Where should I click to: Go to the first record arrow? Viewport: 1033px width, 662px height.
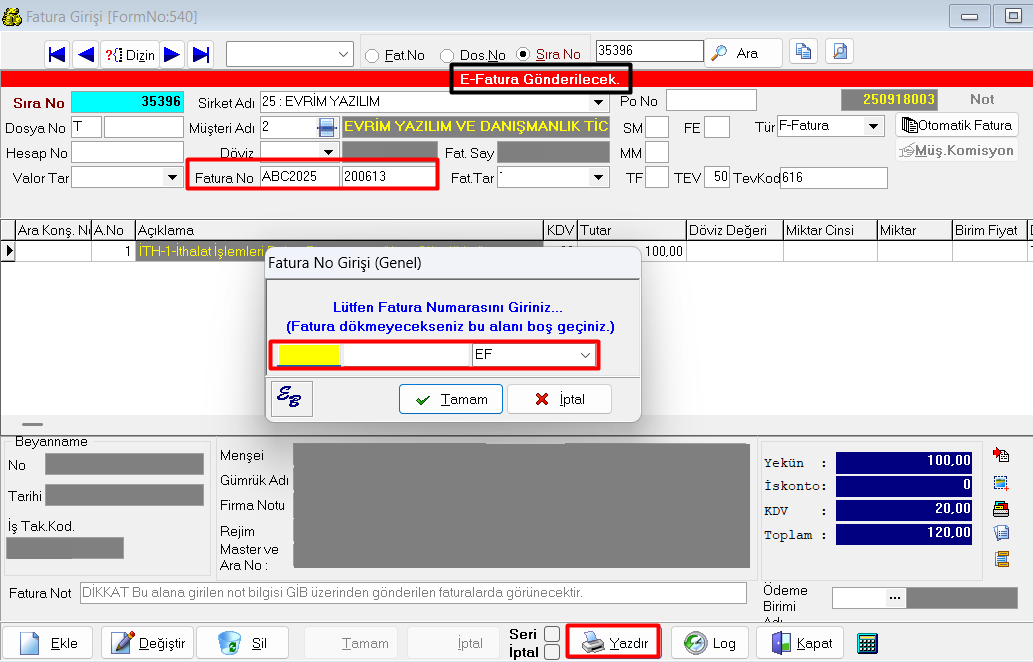57,54
